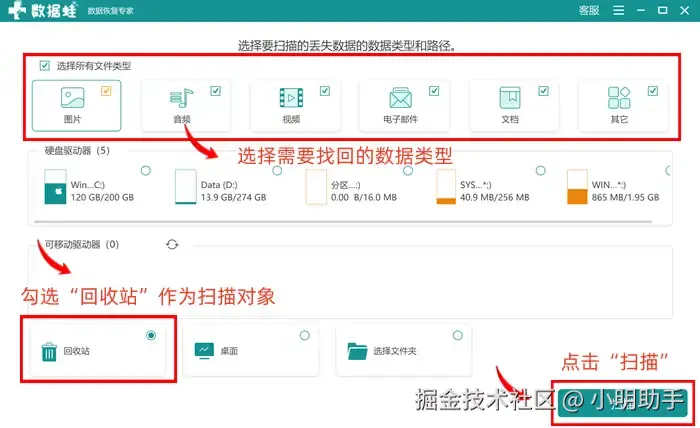The image size is (700, 428).
Task: Click the 电子邮件 envelope icon
Action: (400, 98)
